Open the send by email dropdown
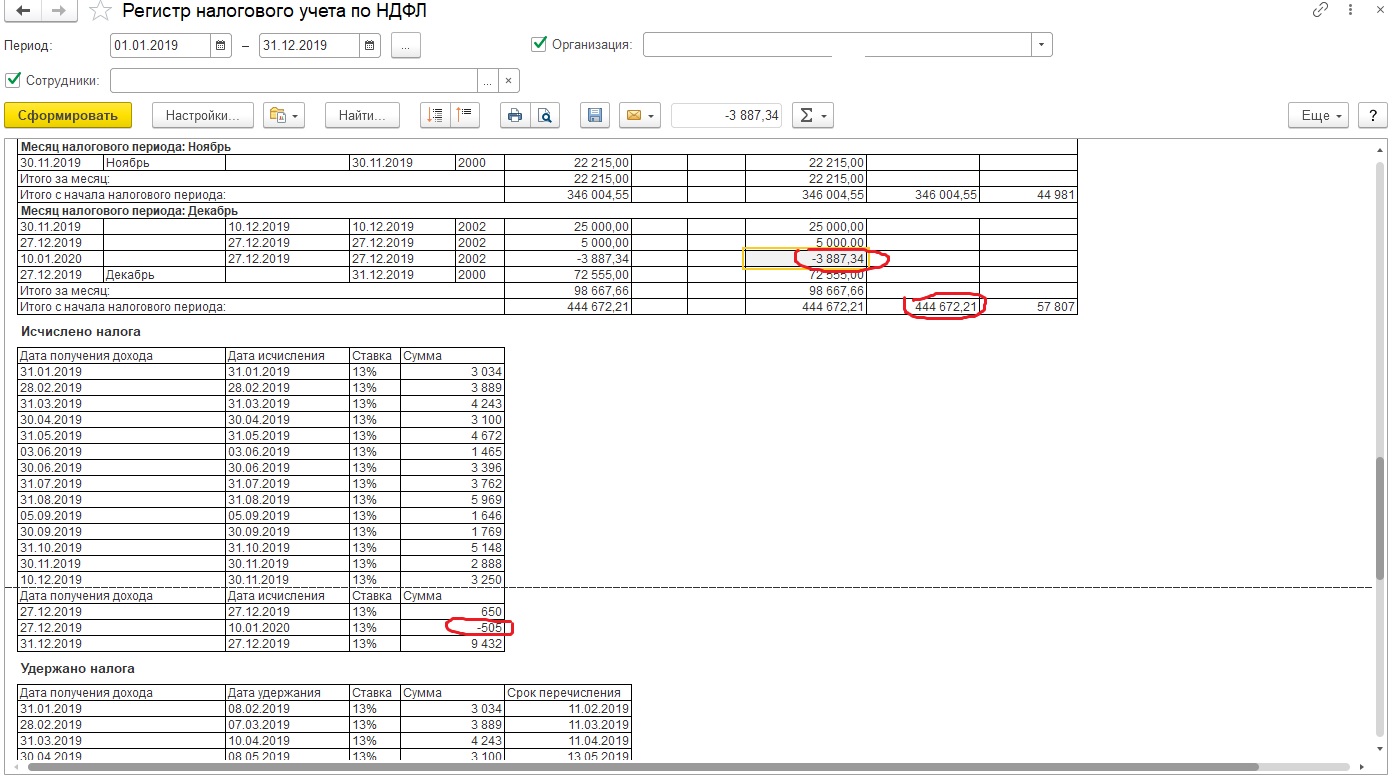Screen dimensions: 1393x777 [640, 115]
